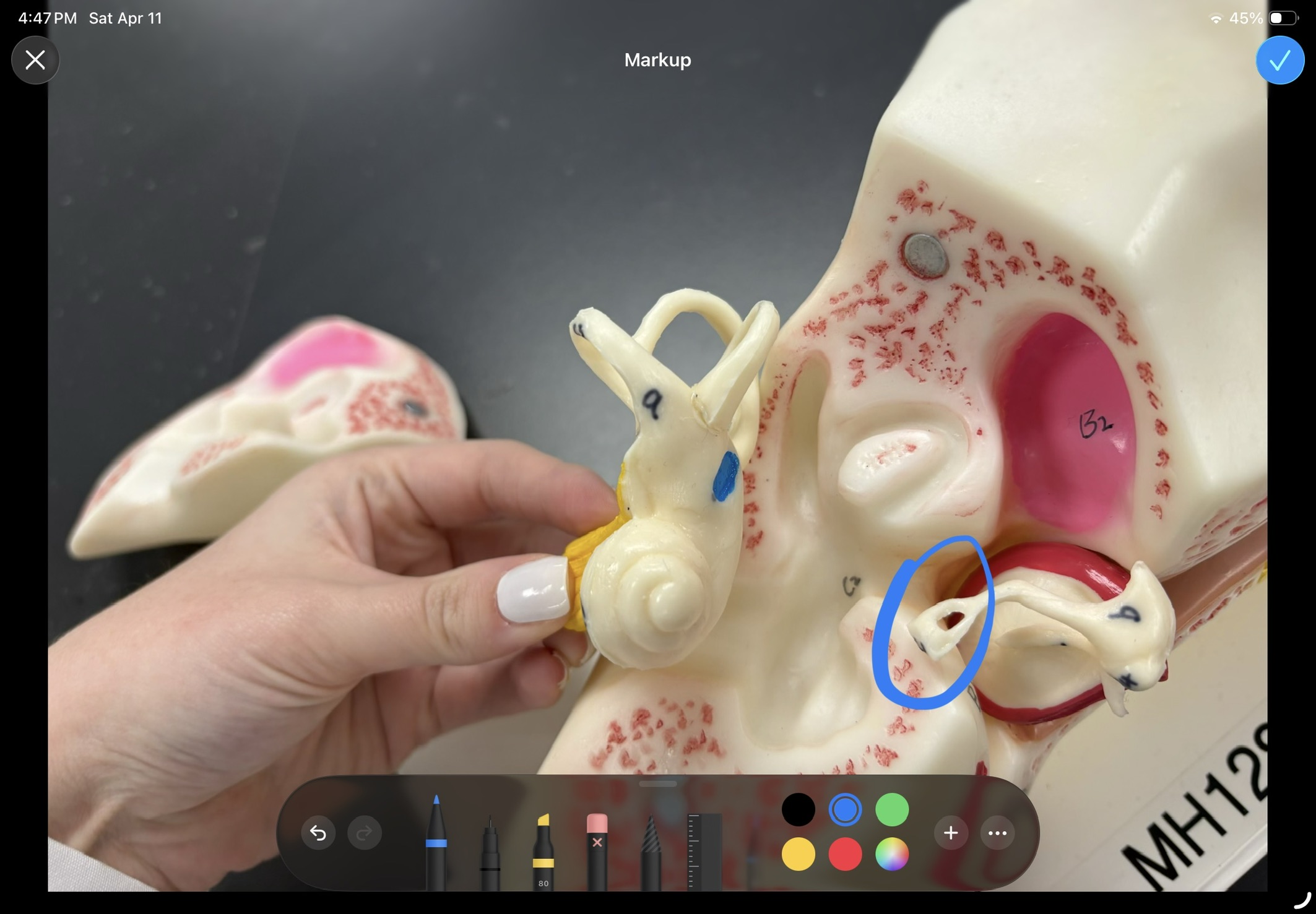The image size is (1316, 914).
Task: Confirm markup with the blue checkmark
Action: pyautogui.click(x=1280, y=60)
